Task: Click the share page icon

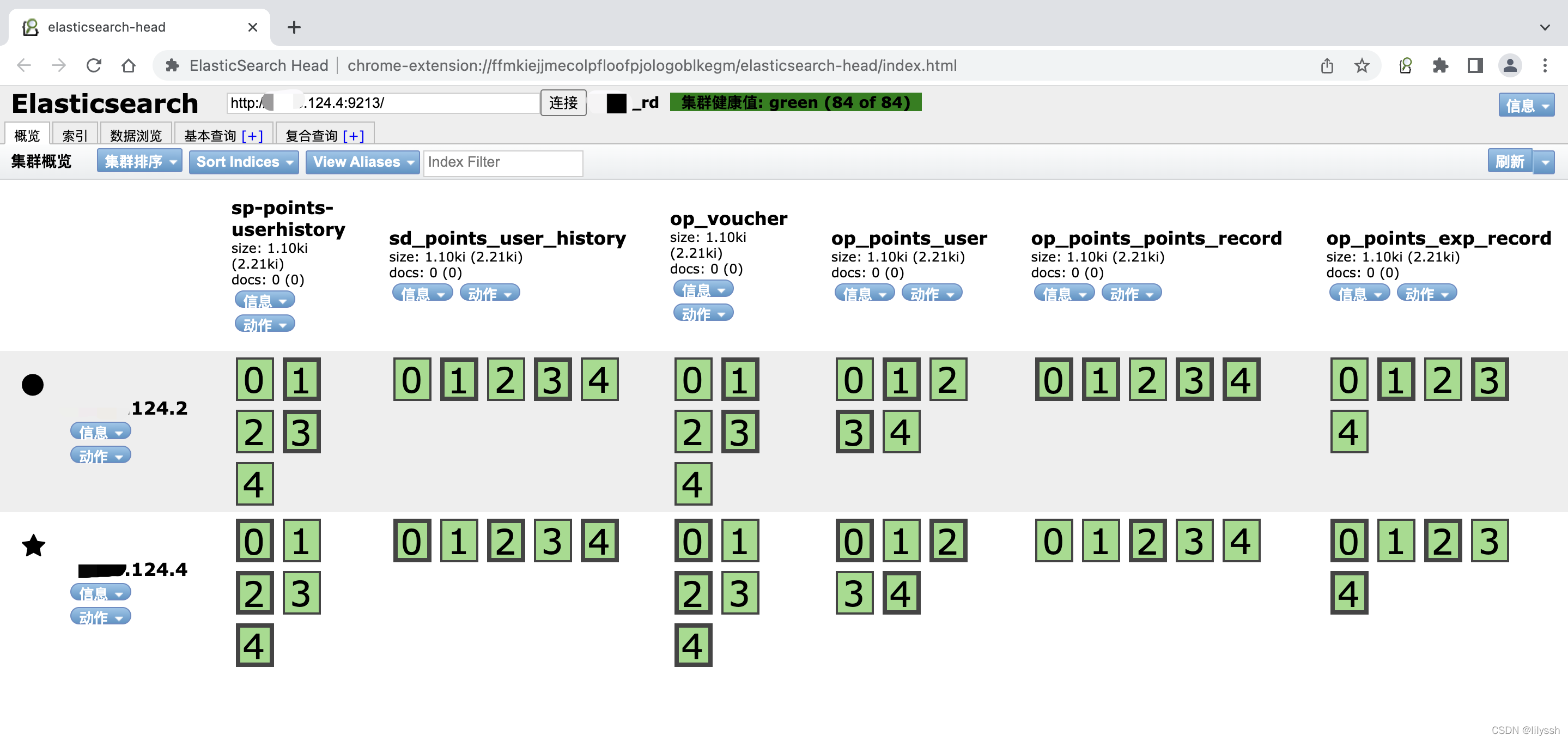Action: coord(1327,65)
